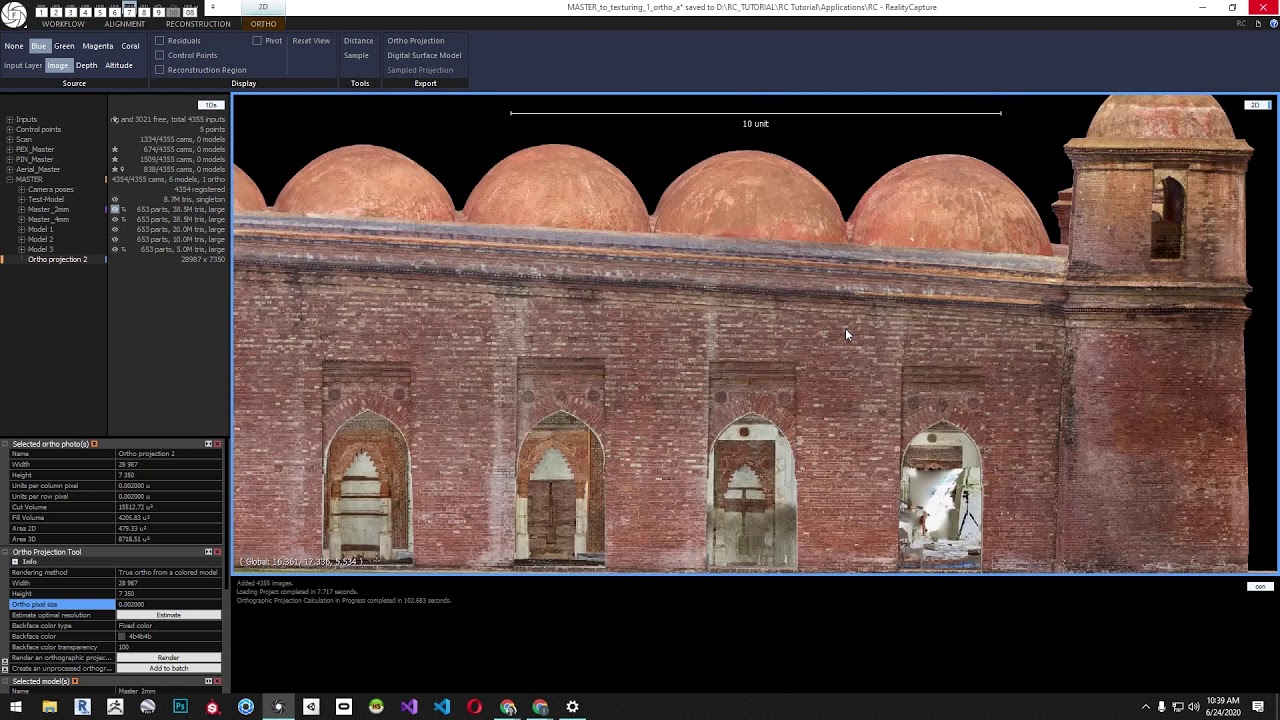Click the star icon on the PIN_Master row
The image size is (1280, 720).
(x=114, y=159)
